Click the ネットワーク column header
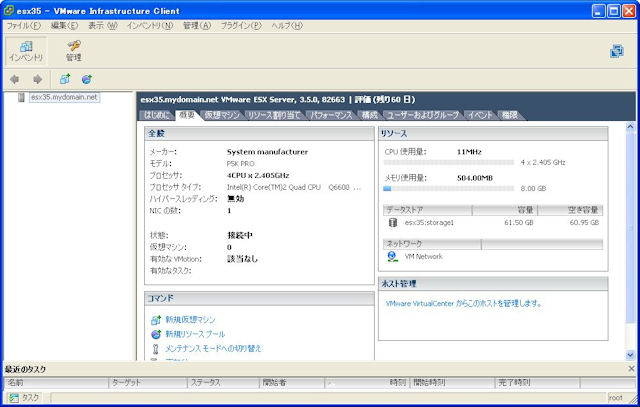Viewport: 640px width, 407px height. pyautogui.click(x=432, y=244)
